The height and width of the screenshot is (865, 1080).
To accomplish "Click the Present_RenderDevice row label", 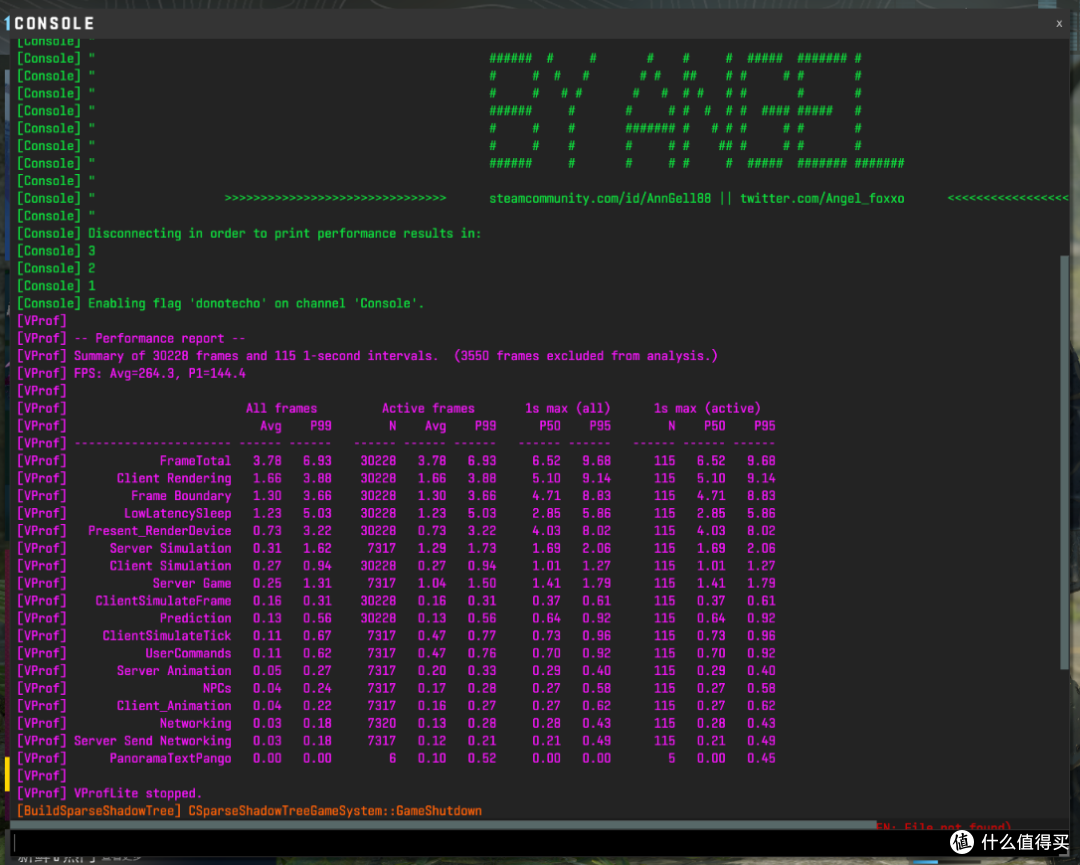I will click(x=159, y=531).
